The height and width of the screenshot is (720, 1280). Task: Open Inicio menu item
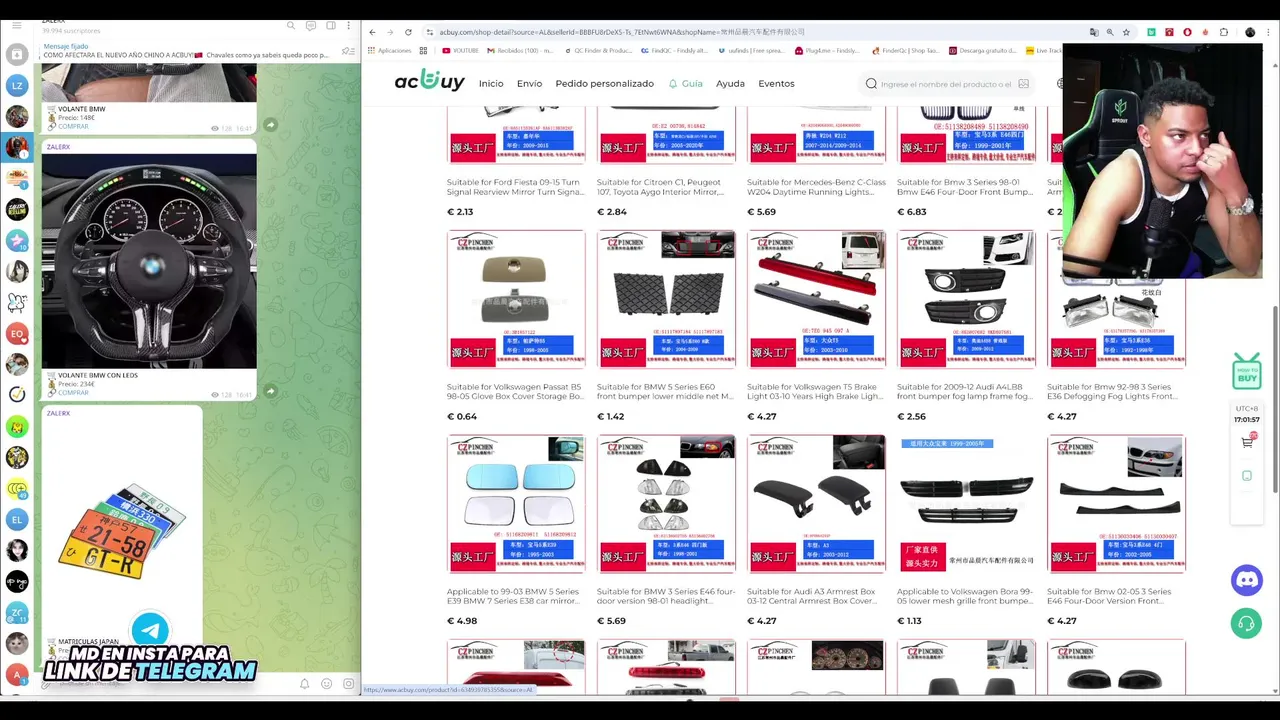point(491,84)
